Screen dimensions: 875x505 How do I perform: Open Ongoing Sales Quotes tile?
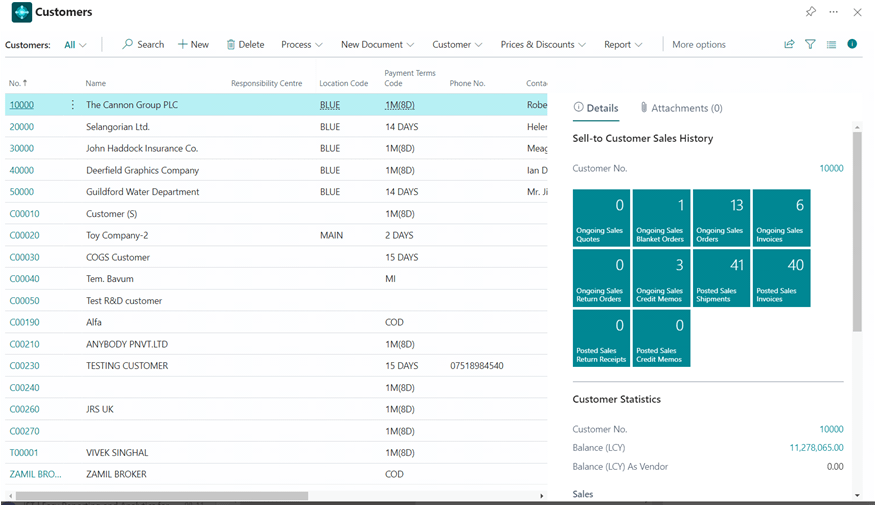point(601,218)
